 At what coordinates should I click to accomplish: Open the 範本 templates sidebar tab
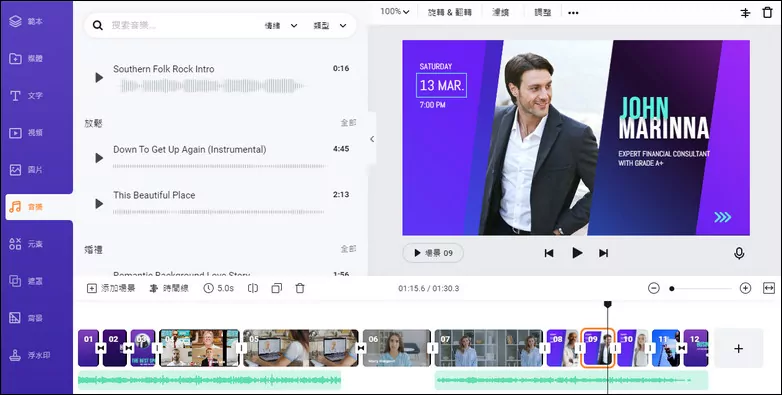(36, 21)
